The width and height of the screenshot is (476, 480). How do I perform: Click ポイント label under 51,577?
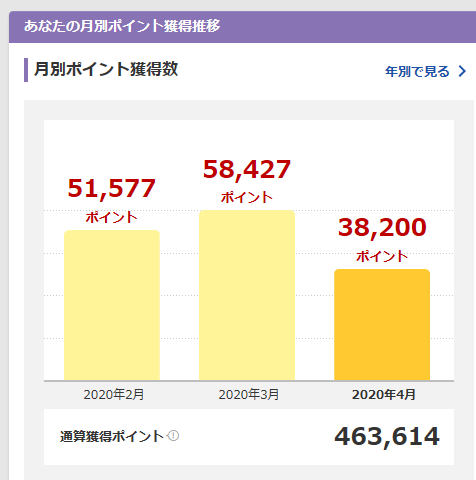(x=112, y=217)
